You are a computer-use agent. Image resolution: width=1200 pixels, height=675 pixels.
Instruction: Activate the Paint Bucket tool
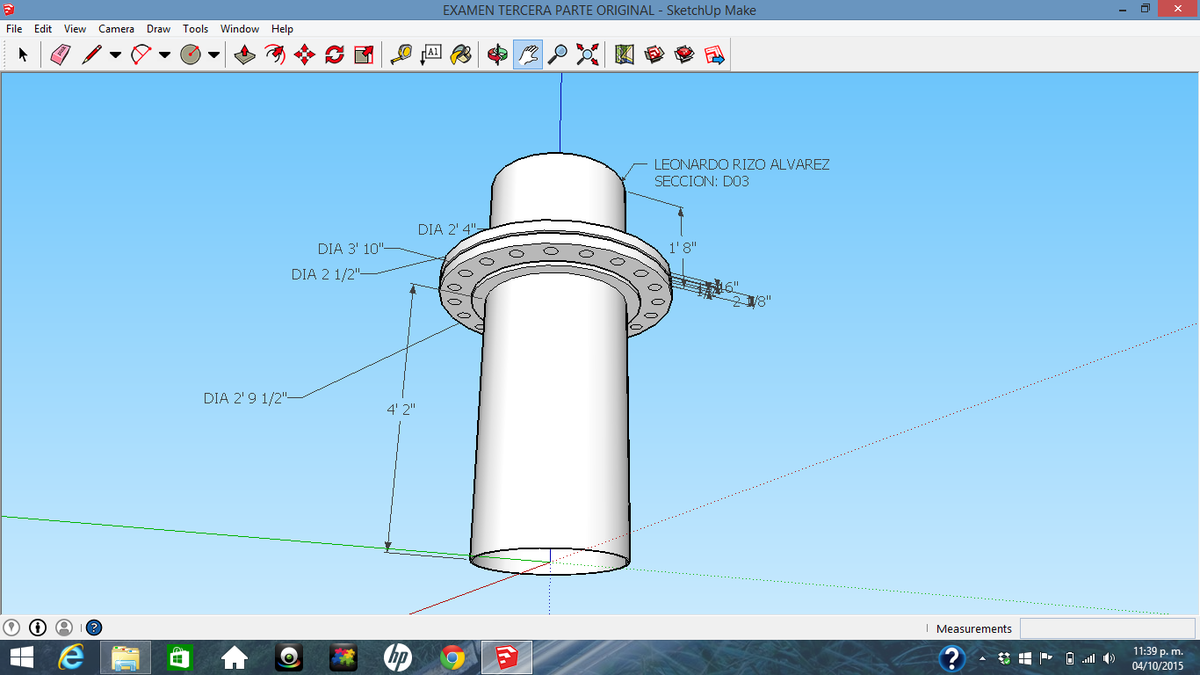[x=461, y=55]
